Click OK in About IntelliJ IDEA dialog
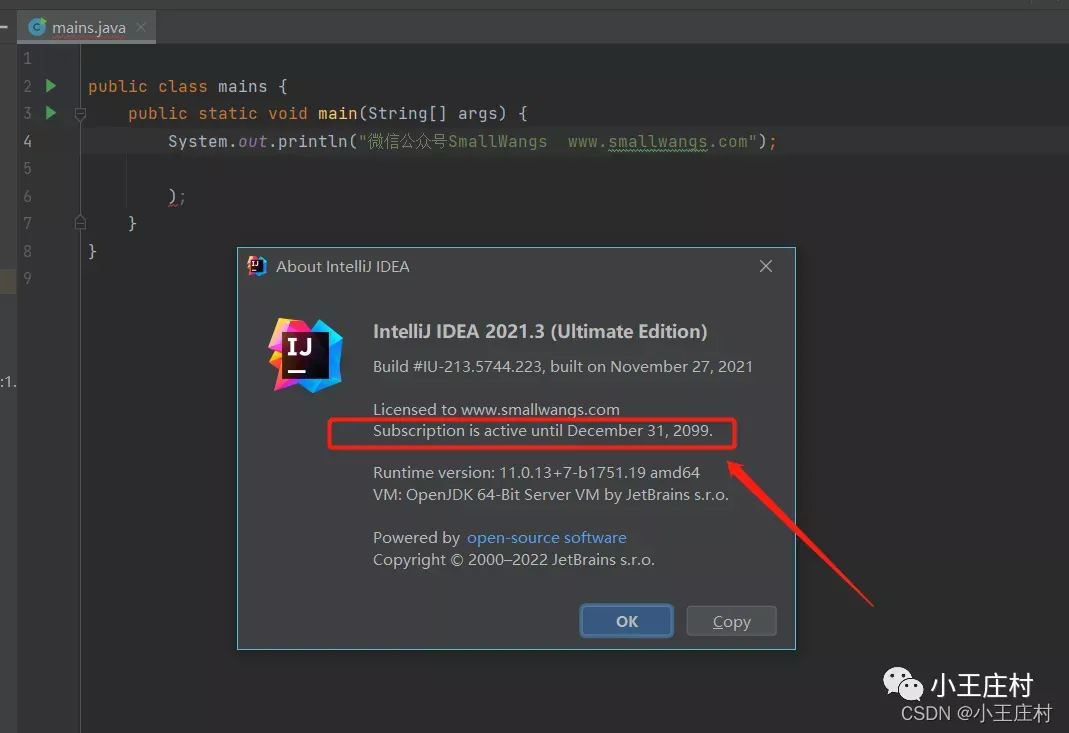This screenshot has height=733, width=1069. [x=627, y=621]
